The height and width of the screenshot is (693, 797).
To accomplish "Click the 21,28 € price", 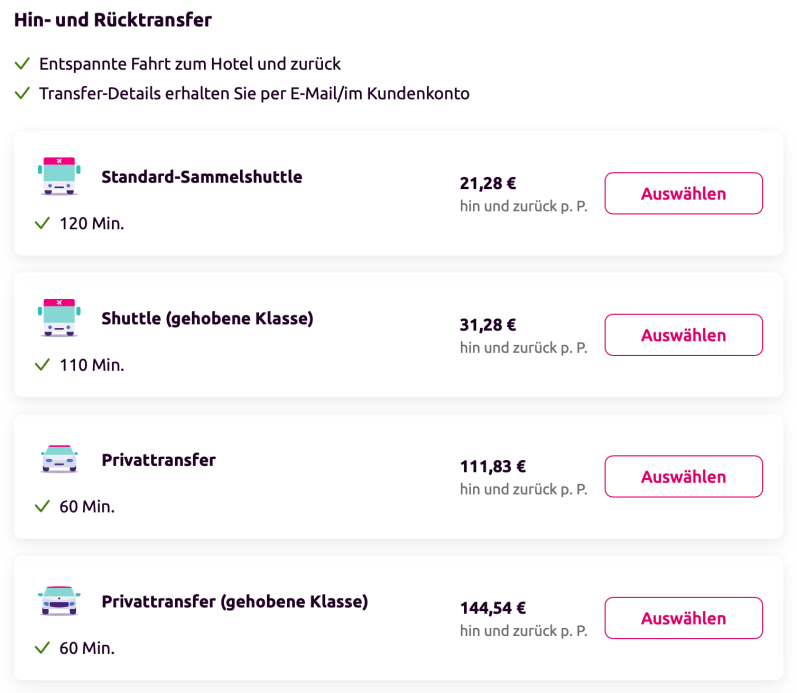I will pyautogui.click(x=488, y=183).
